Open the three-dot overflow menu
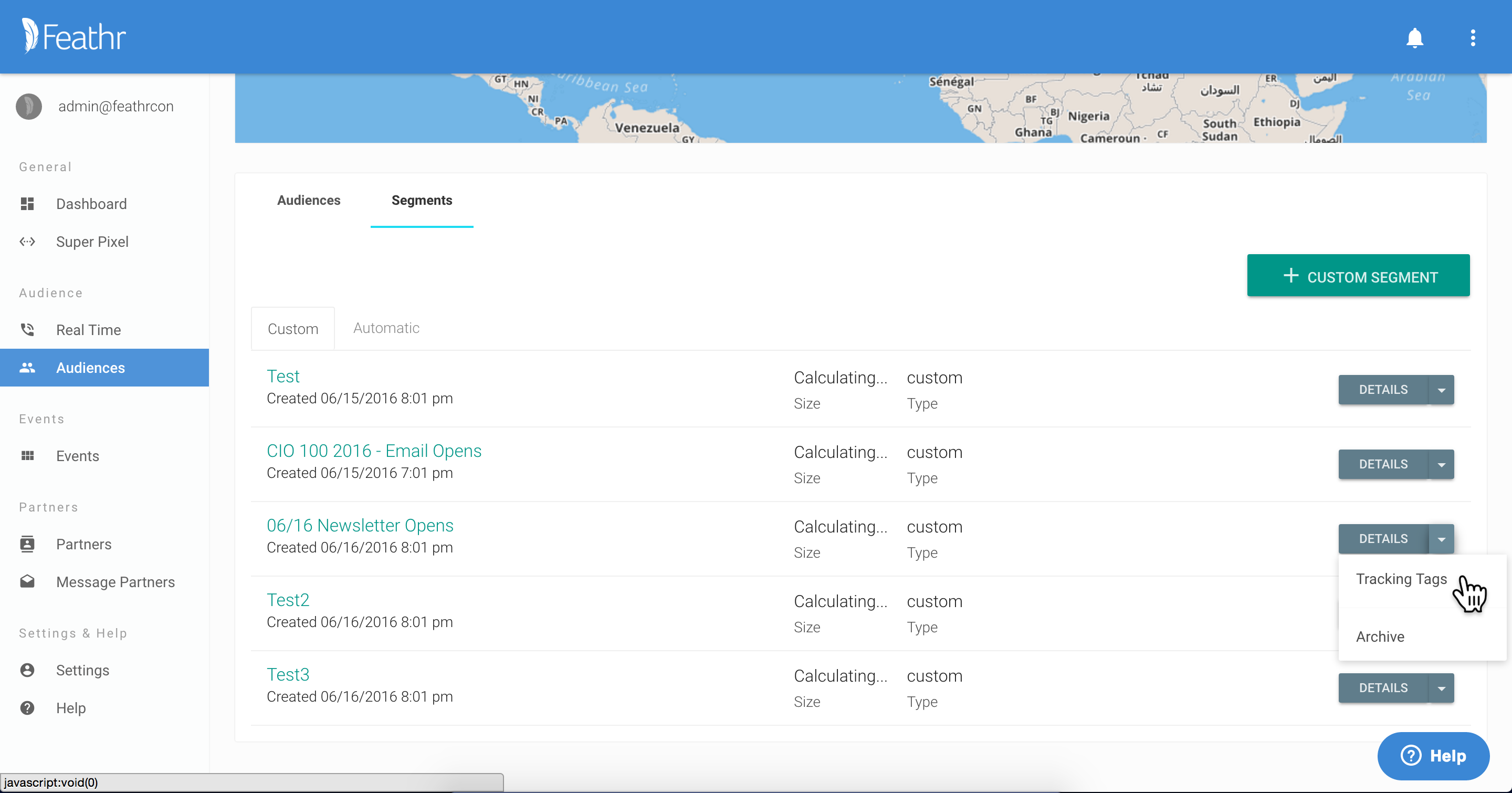1512x793 pixels. point(1473,38)
